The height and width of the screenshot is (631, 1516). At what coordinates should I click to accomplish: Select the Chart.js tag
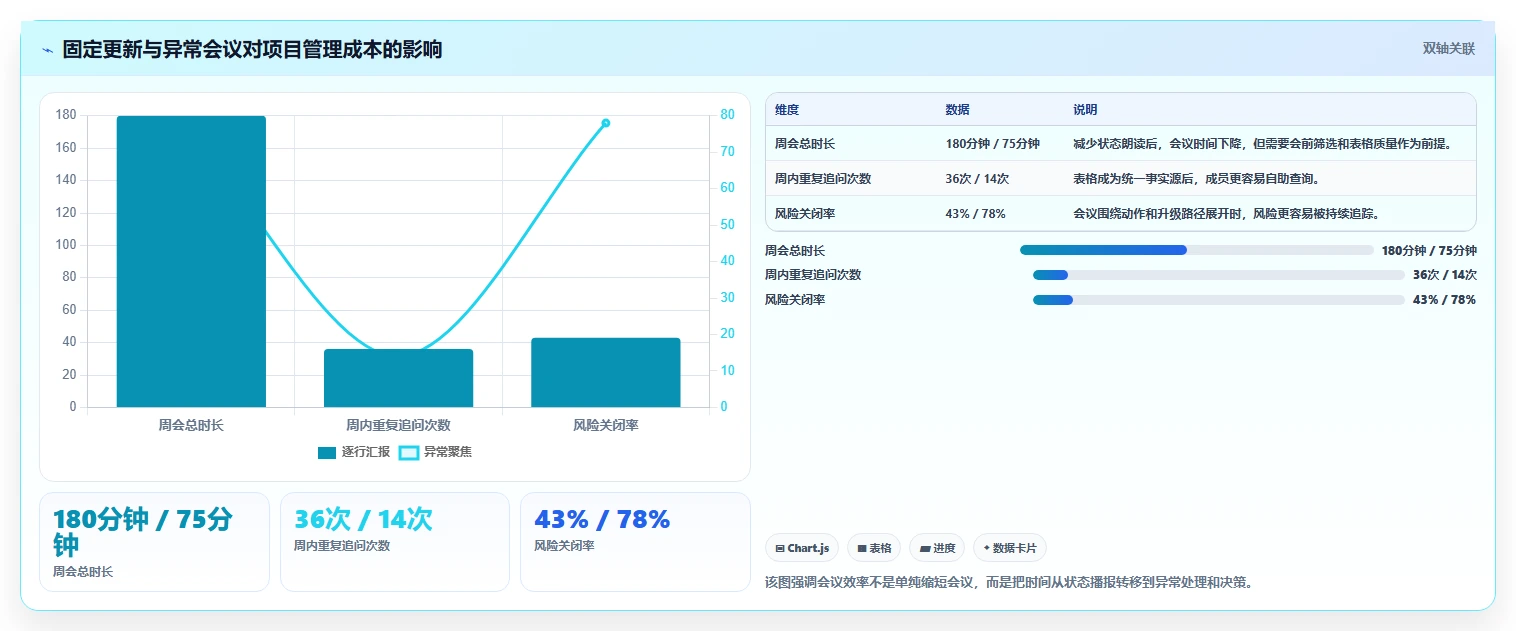click(802, 548)
